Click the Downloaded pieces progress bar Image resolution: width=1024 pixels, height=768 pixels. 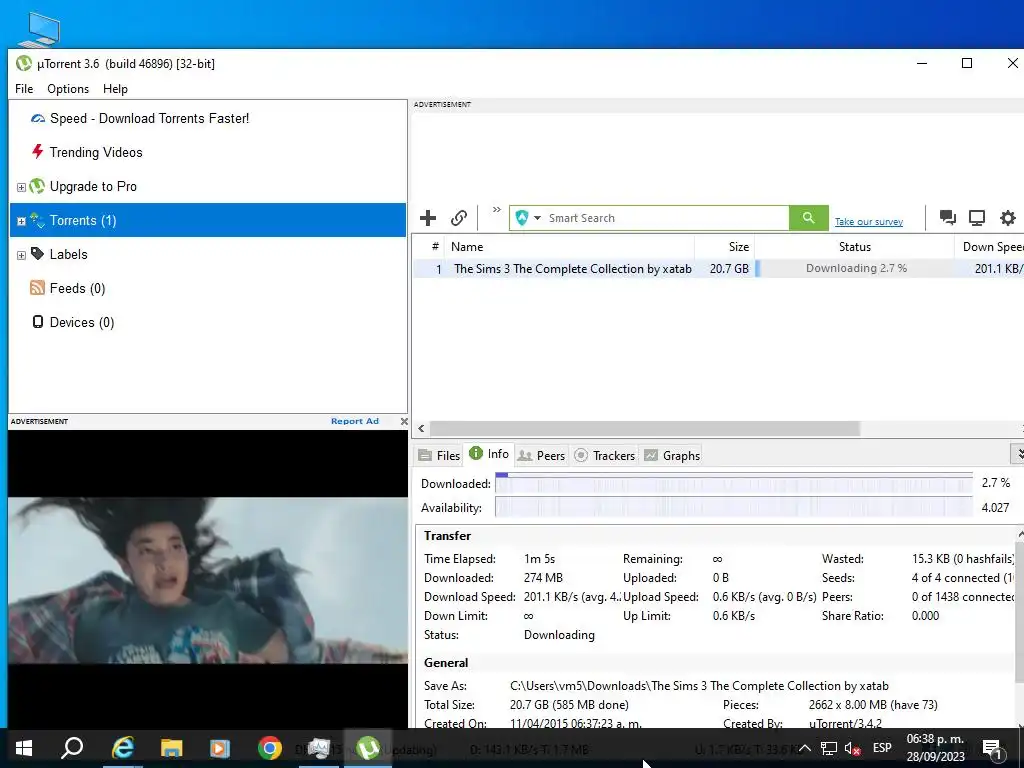tap(733, 483)
